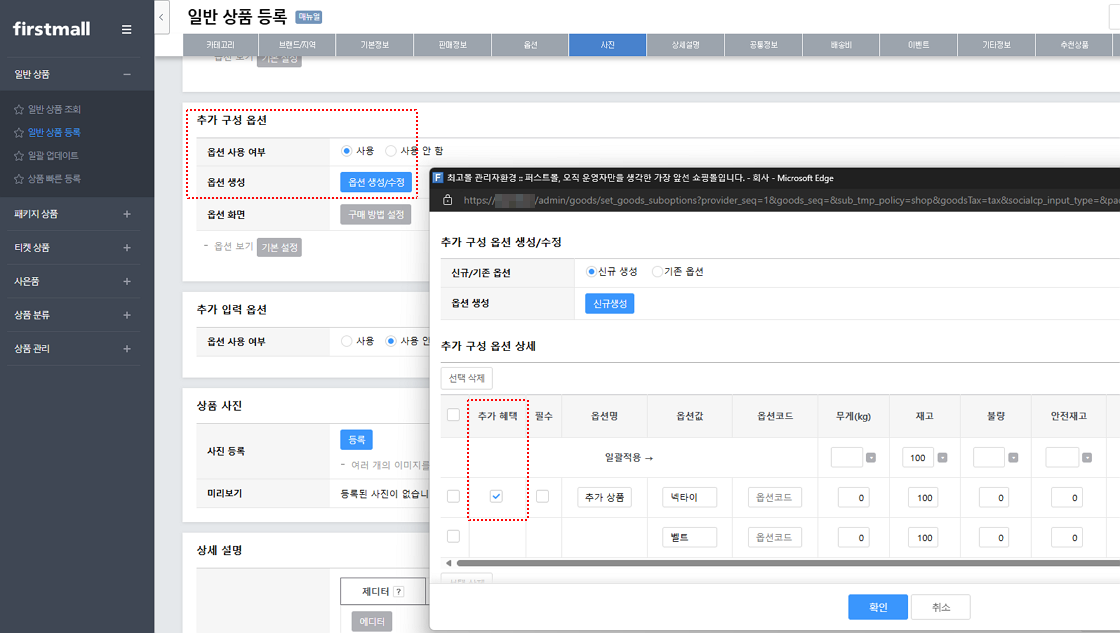Uncheck the 추가 혜택 checkbox for 넥타이 row
1120x633 pixels.
click(497, 497)
